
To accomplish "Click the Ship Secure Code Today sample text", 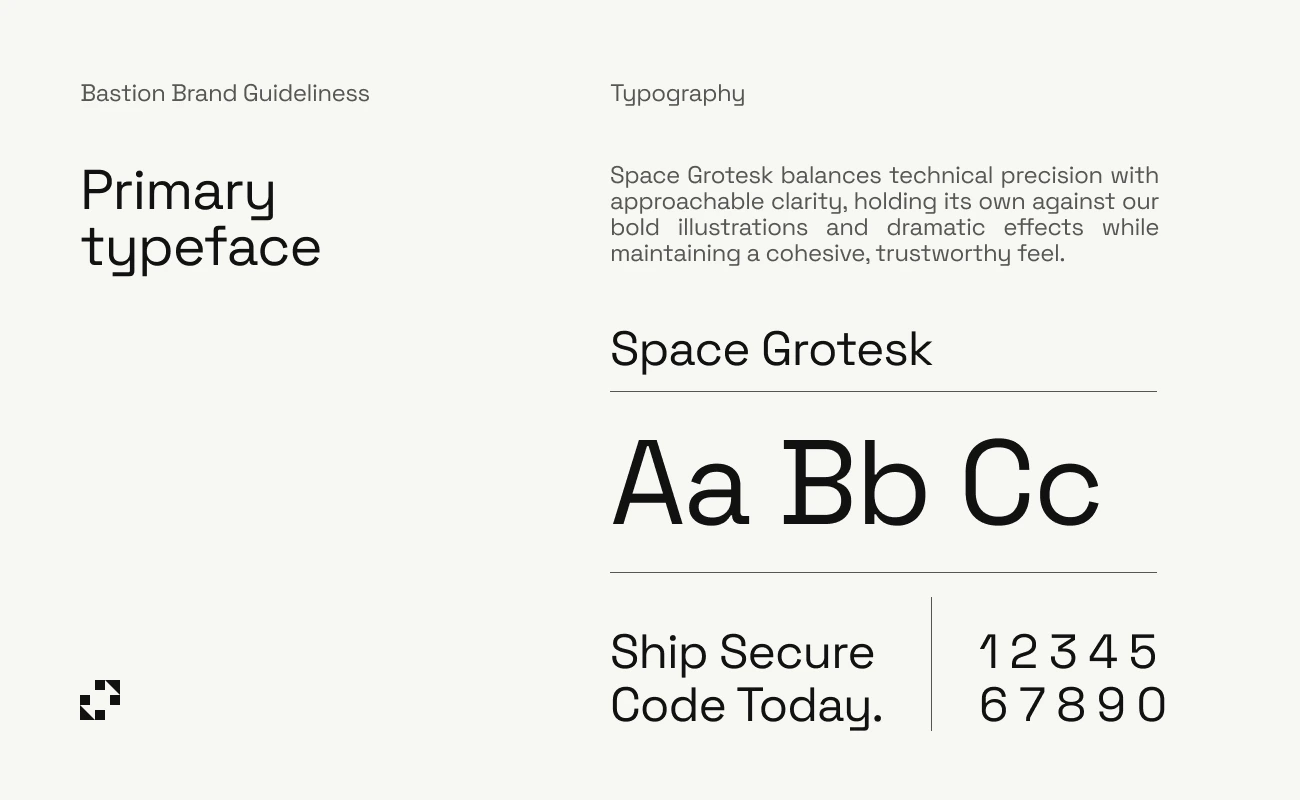I will coord(746,678).
